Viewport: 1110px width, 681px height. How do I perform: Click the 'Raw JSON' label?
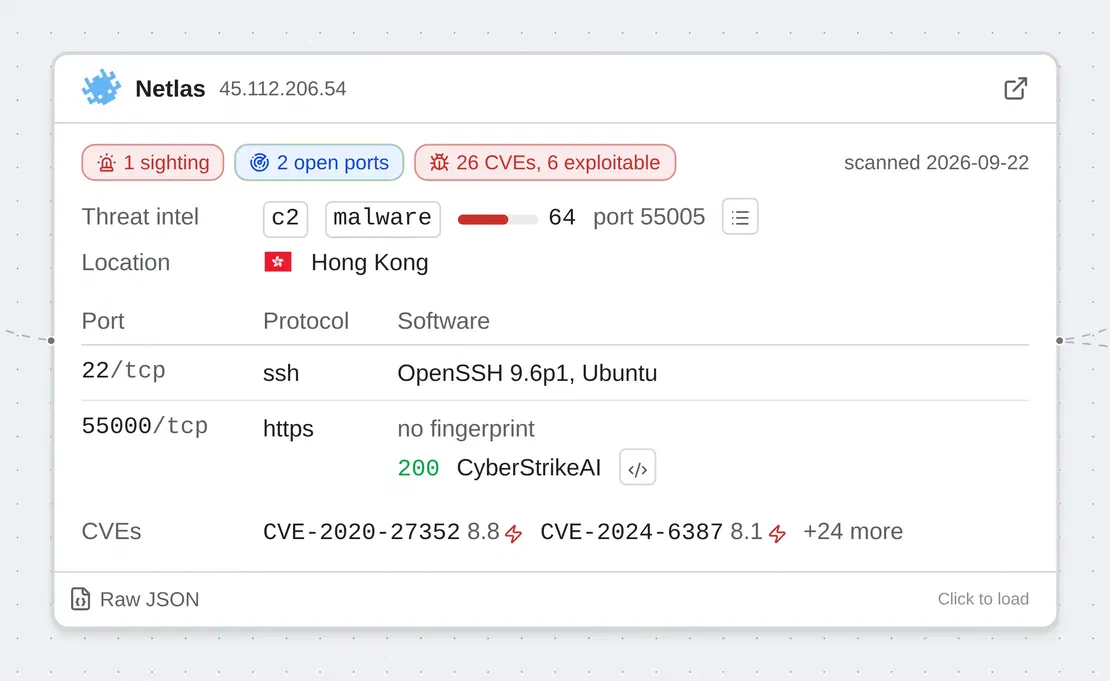click(x=149, y=600)
